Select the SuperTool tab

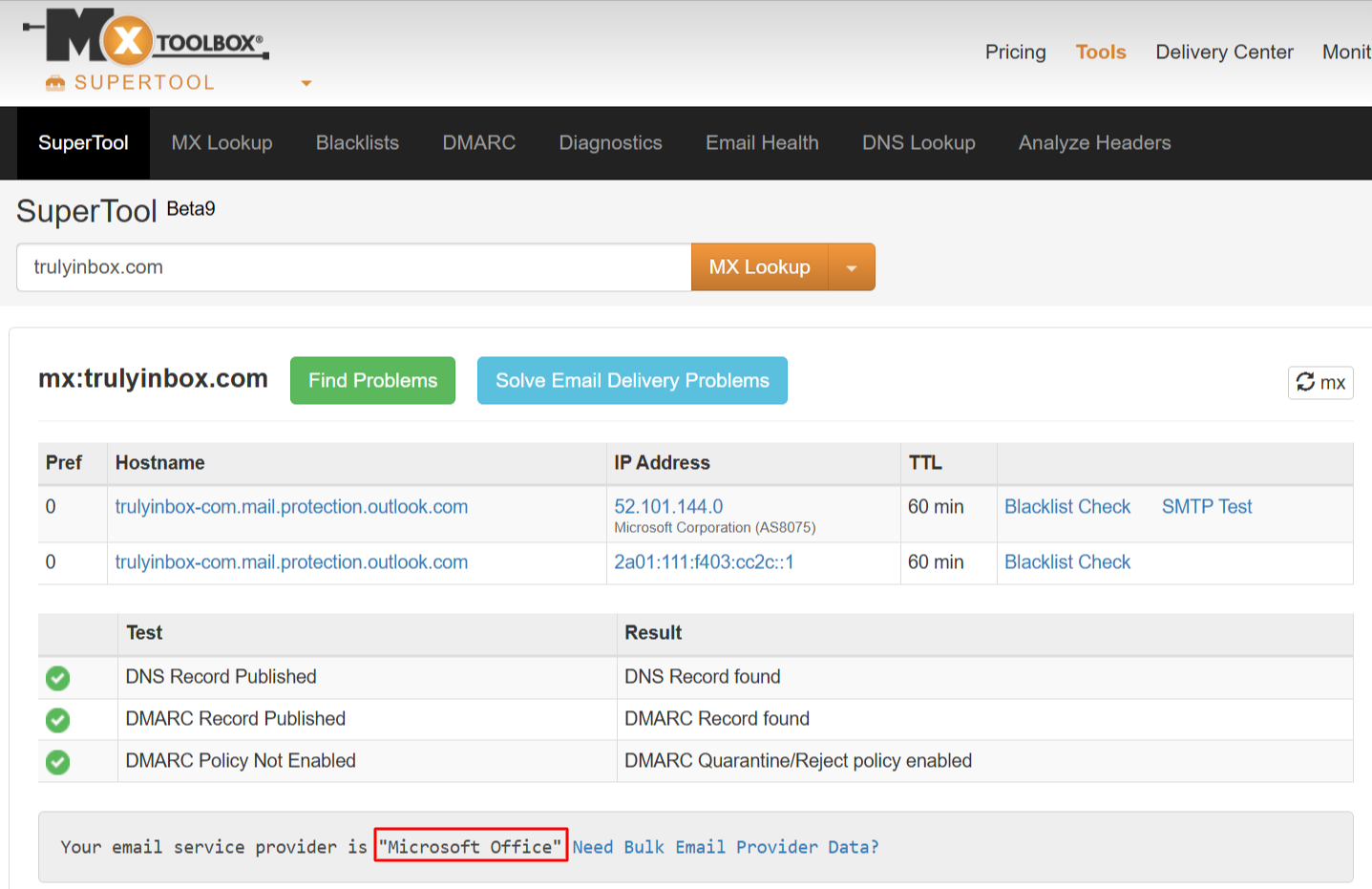coord(83,143)
